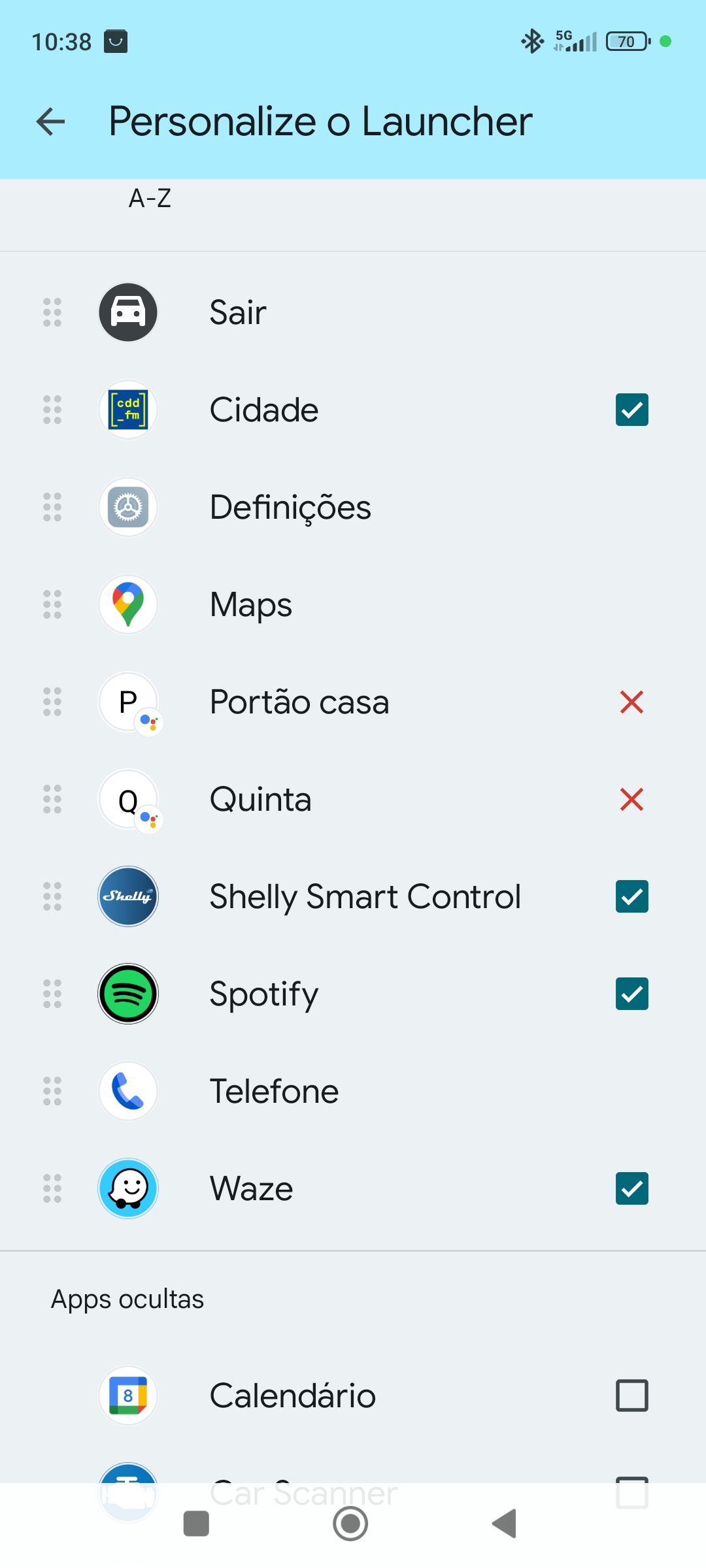
Task: Uncheck the Waze checkbox
Action: click(x=631, y=1188)
